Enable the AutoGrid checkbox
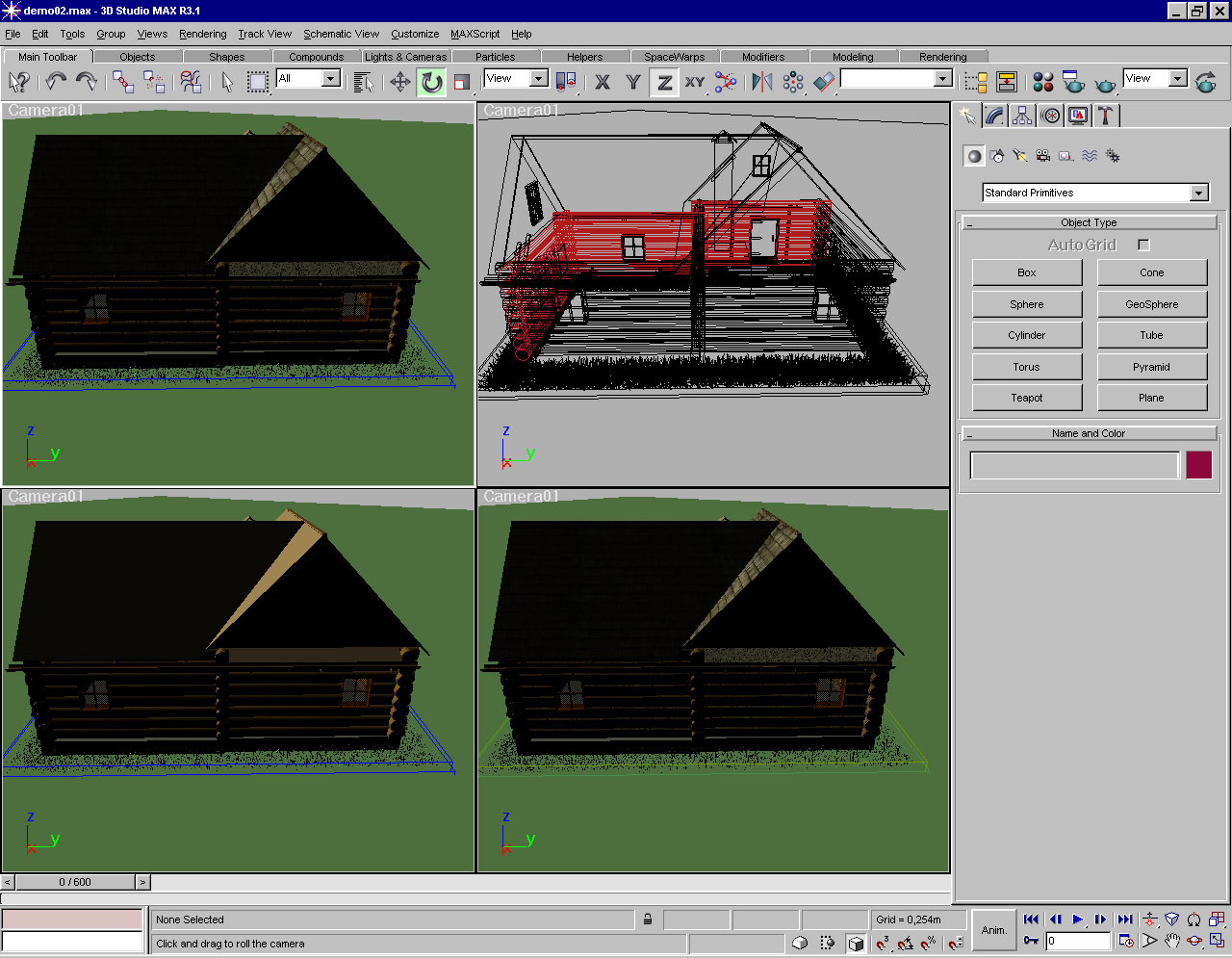 coord(1143,246)
